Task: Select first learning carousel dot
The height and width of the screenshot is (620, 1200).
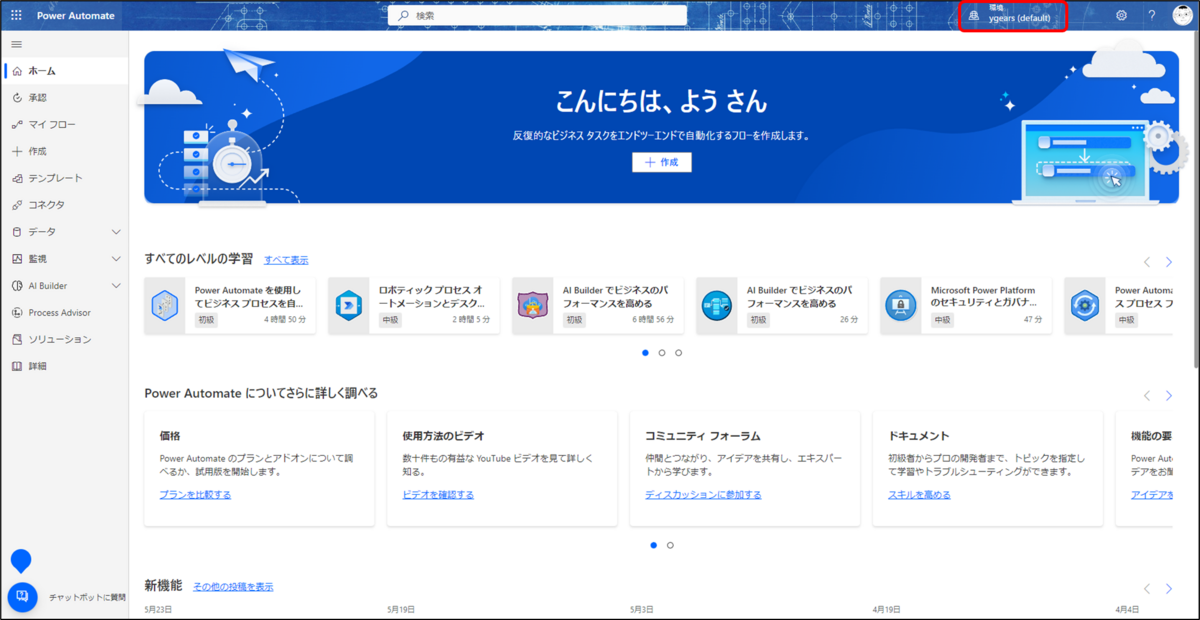Action: point(645,353)
